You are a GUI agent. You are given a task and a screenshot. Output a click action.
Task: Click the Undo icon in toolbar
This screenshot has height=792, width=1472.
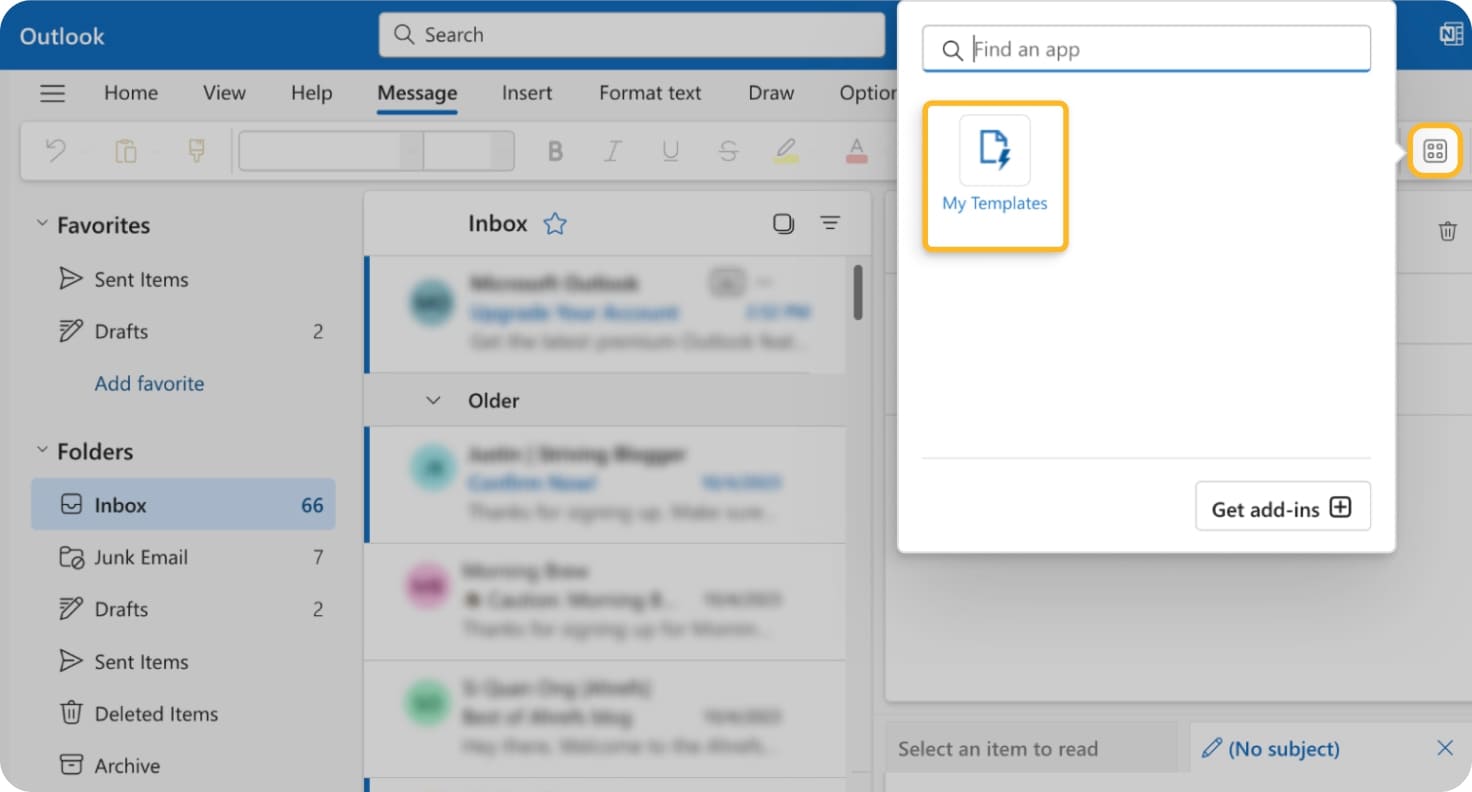(56, 151)
